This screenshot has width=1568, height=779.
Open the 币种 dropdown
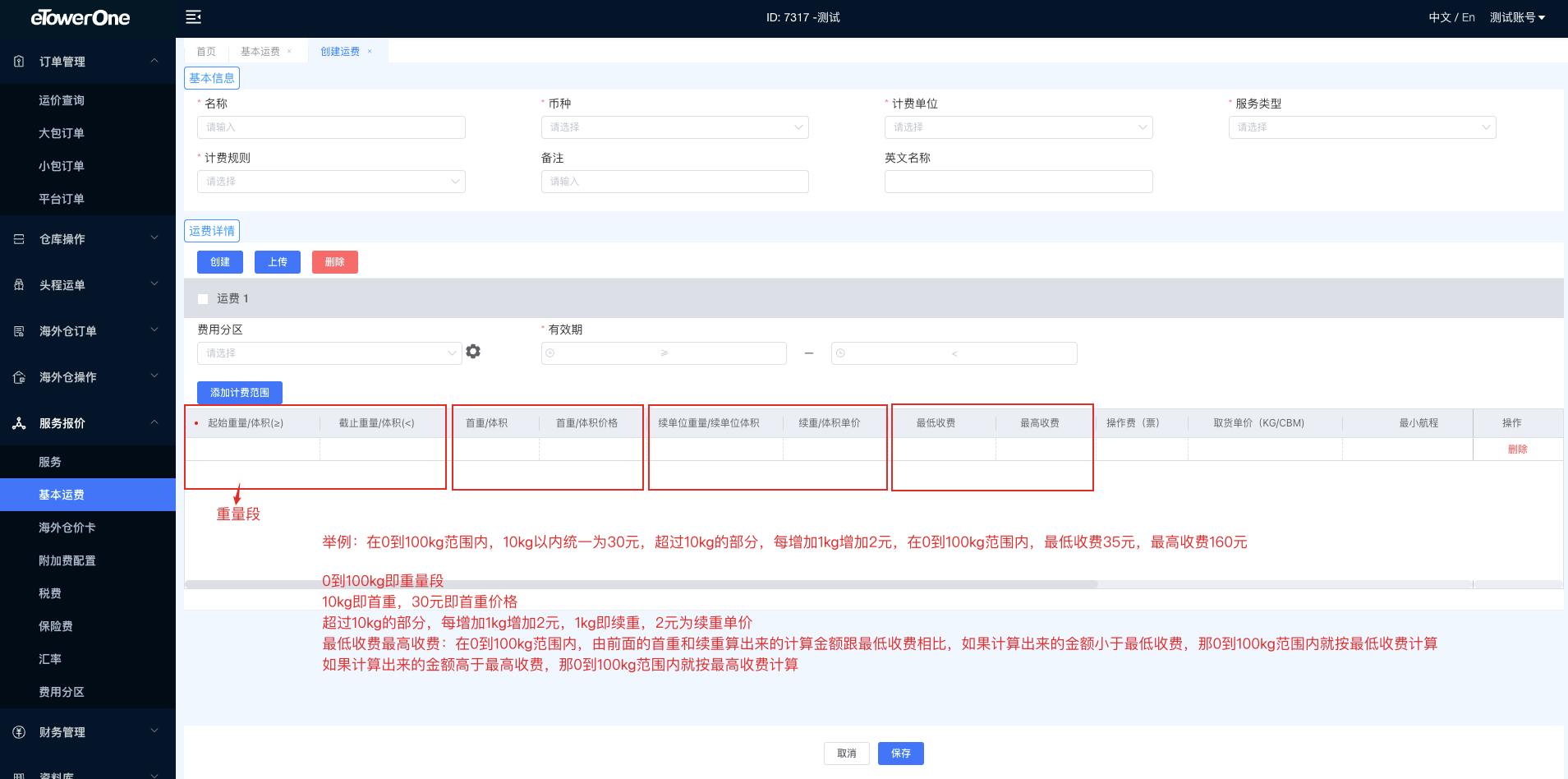[x=674, y=127]
